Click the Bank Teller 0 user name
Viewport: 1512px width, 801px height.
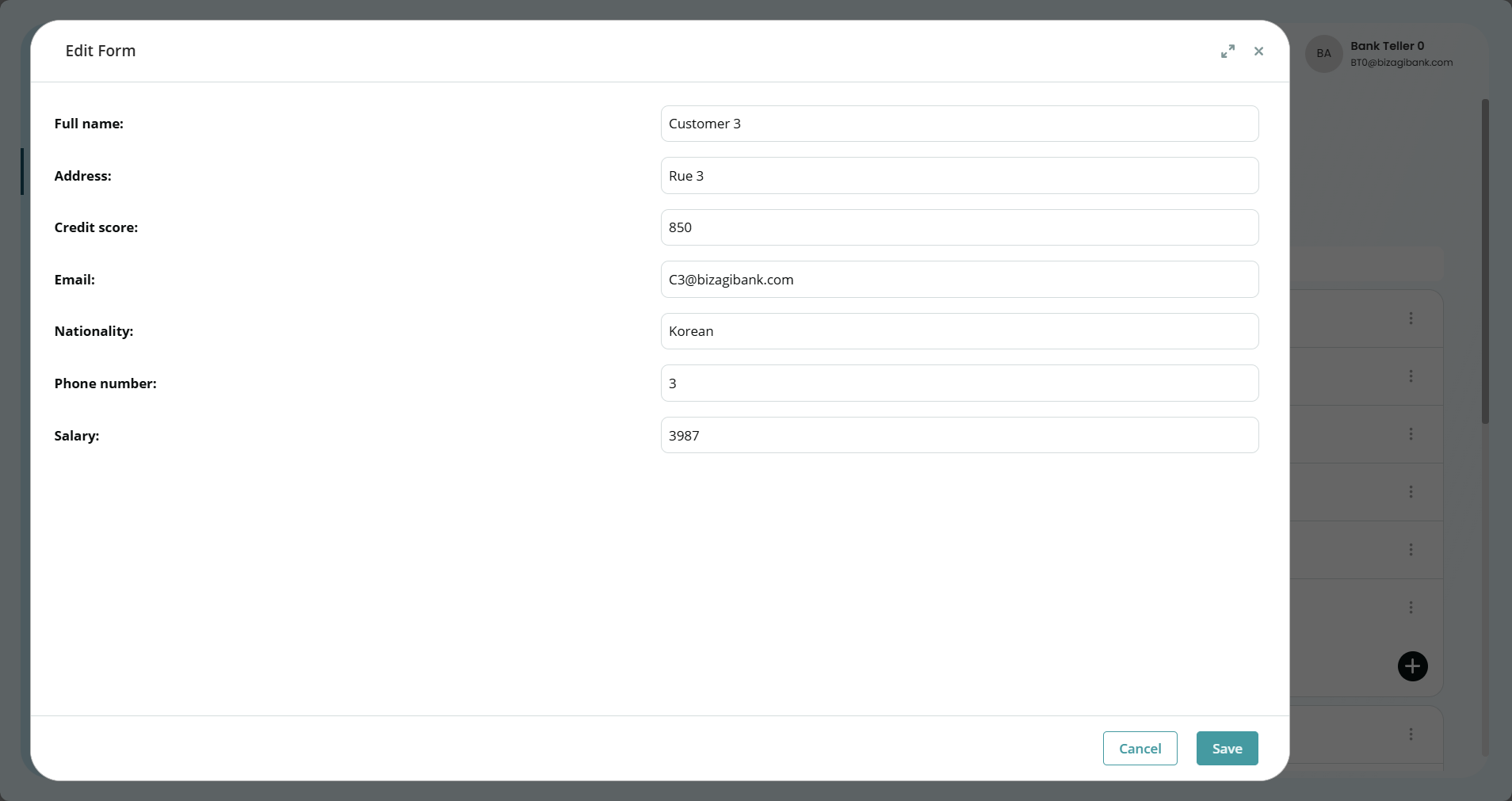click(x=1387, y=46)
